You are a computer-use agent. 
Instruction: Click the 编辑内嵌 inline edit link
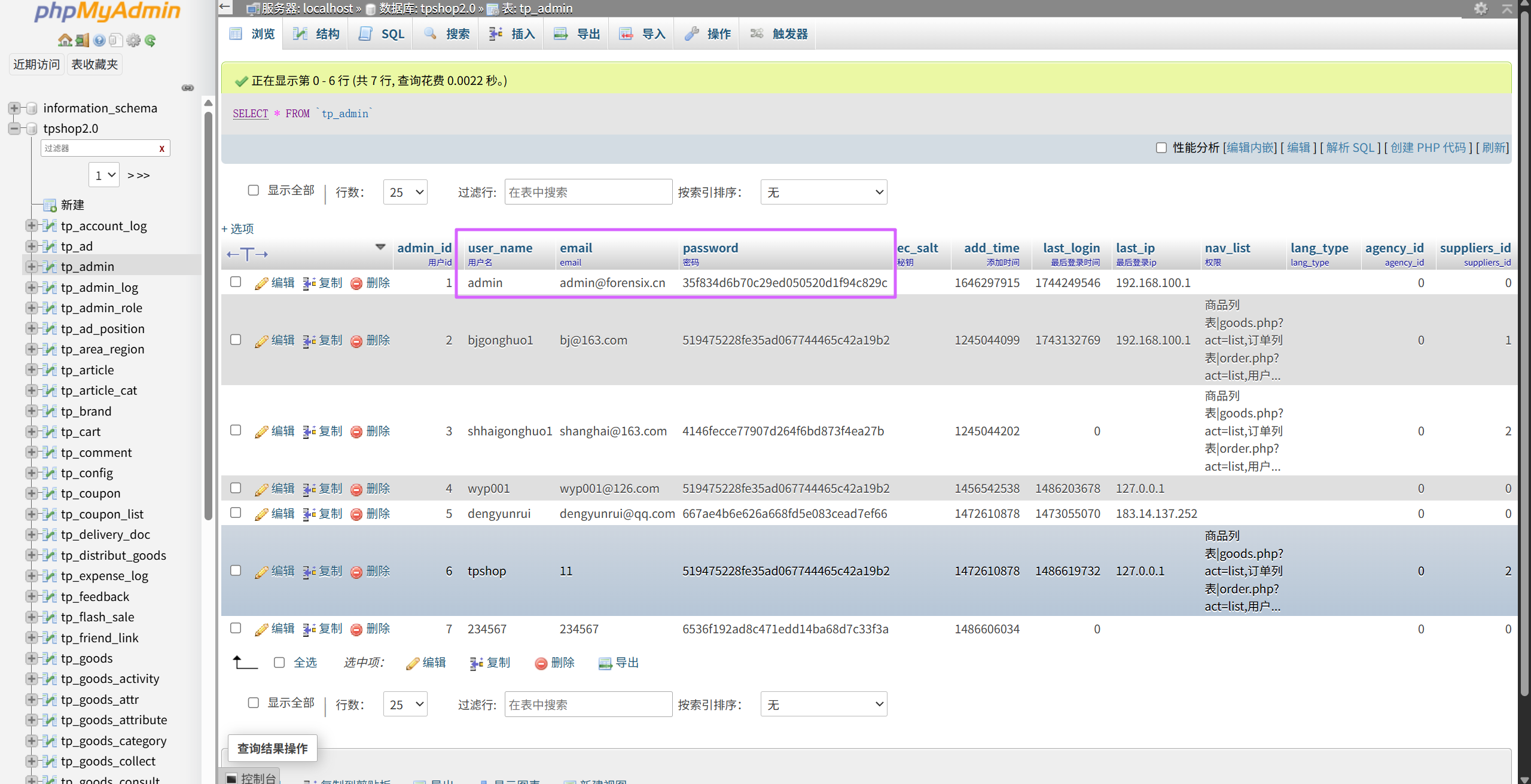point(1251,148)
